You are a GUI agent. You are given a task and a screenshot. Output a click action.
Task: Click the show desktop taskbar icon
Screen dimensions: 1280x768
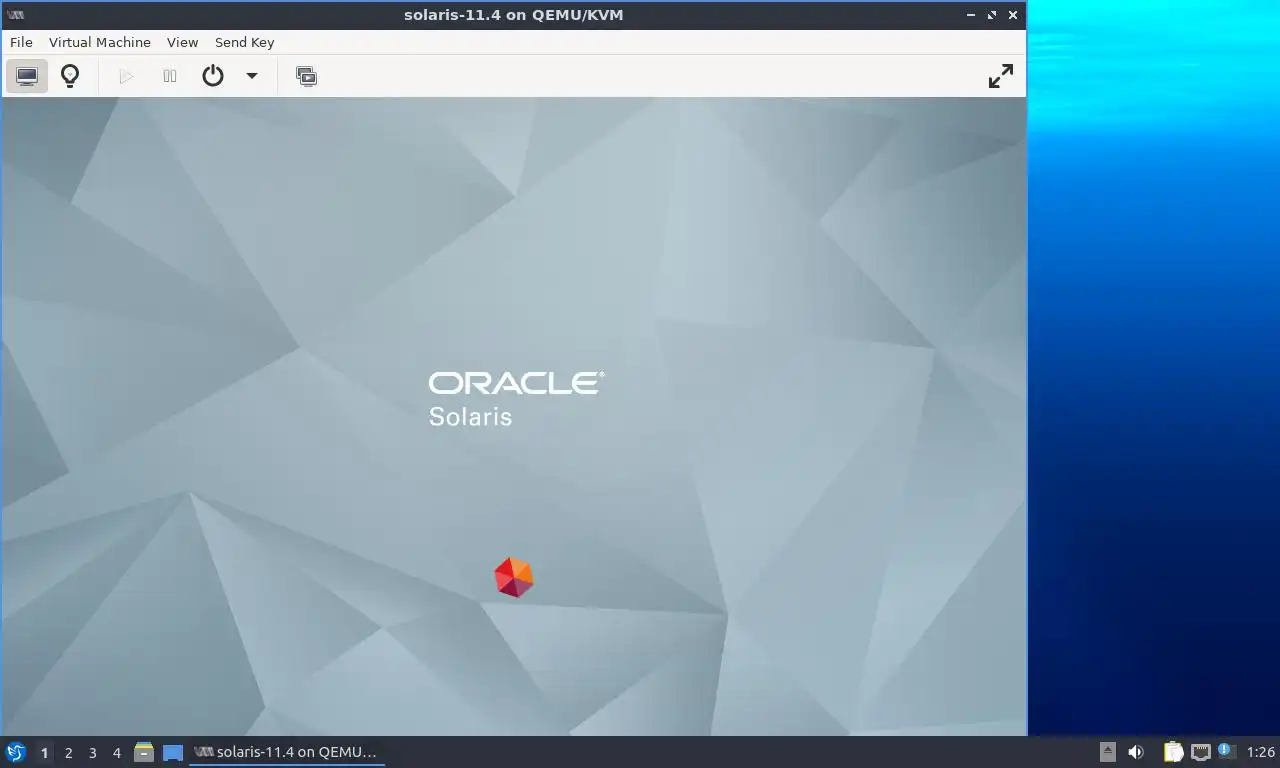click(x=173, y=752)
